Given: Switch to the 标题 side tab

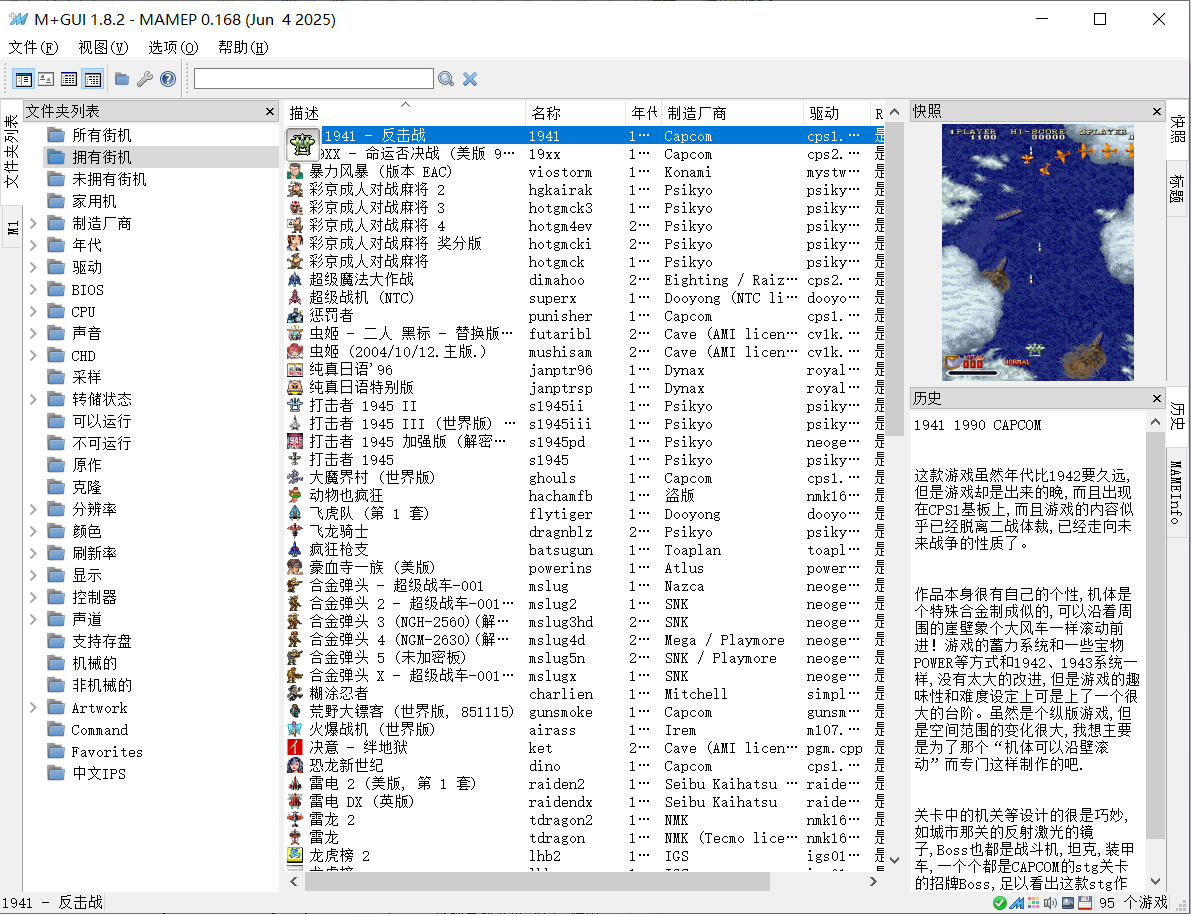Looking at the screenshot, I should click(x=1177, y=189).
